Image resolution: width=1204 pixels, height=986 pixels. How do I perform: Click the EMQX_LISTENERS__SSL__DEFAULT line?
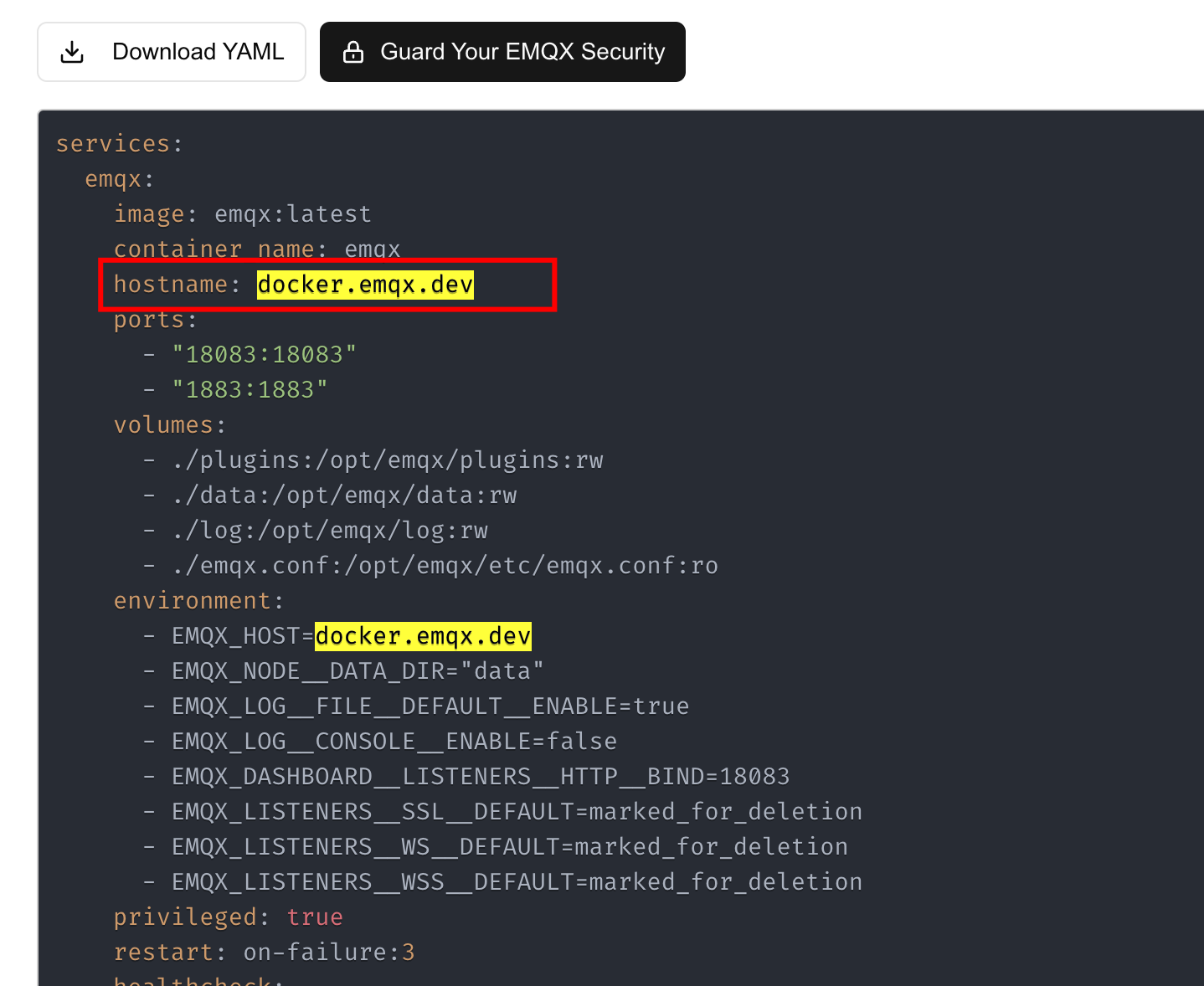pyautogui.click(x=517, y=812)
